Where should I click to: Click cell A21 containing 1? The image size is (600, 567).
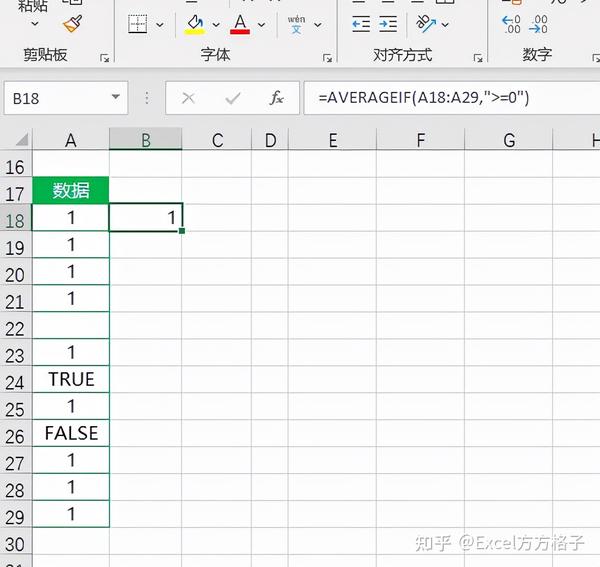(71, 298)
